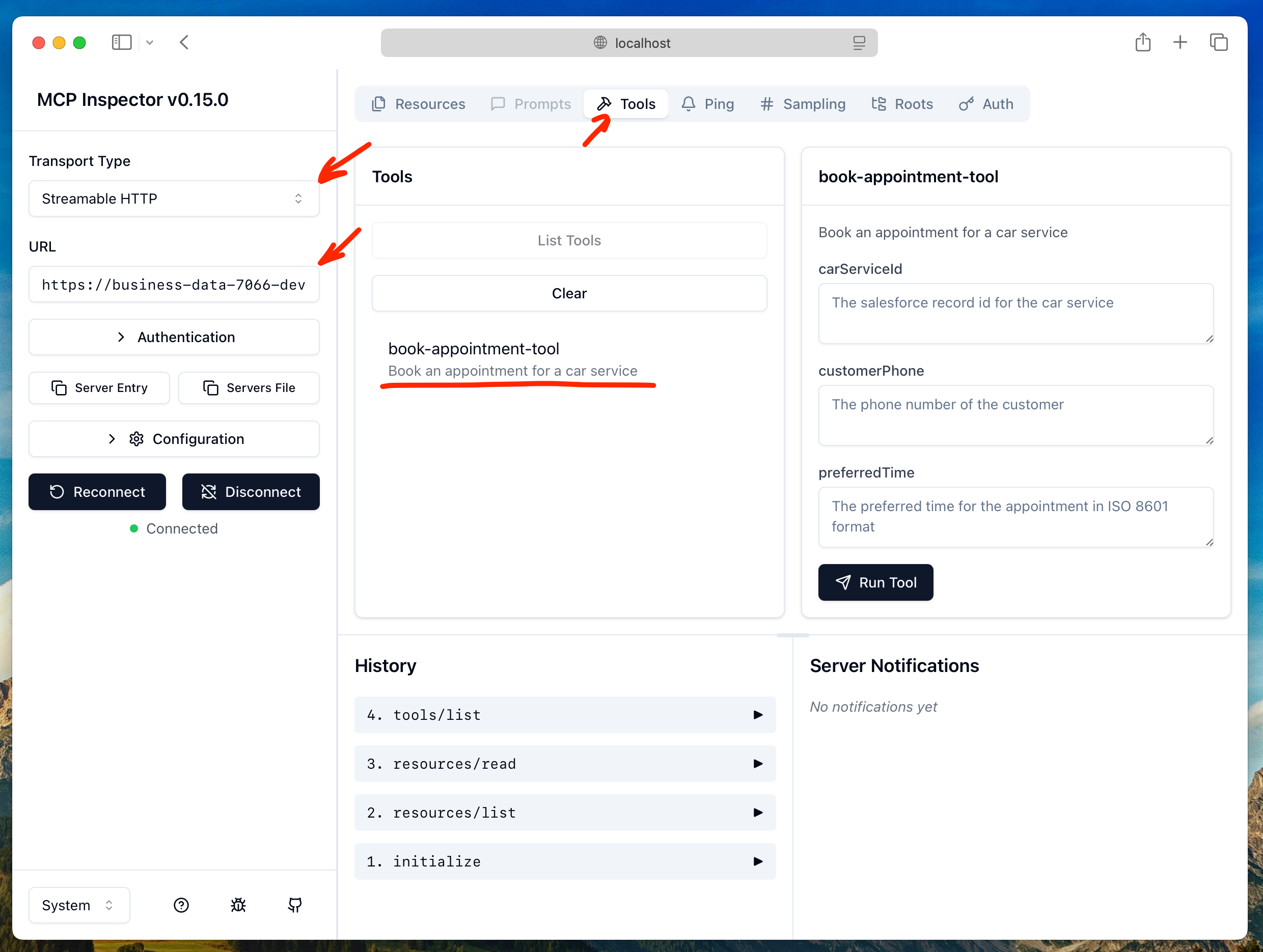Image resolution: width=1263 pixels, height=952 pixels.
Task: Open the System theme dropdown
Action: pyautogui.click(x=79, y=905)
